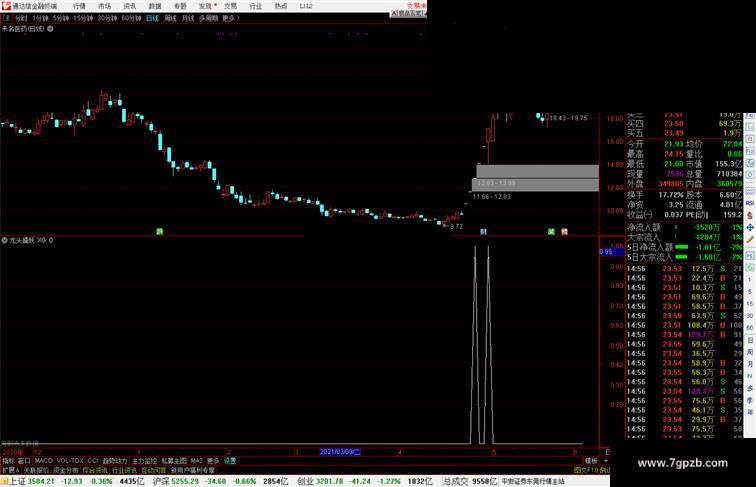756x487 pixels.
Task: Click the blue move-arrows icon in sidebar
Action: (750, 227)
